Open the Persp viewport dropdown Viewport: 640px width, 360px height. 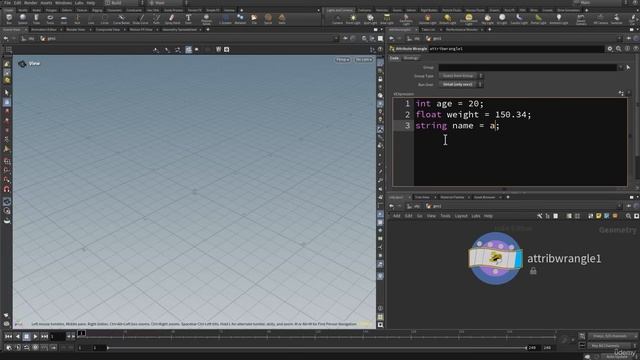pyautogui.click(x=342, y=60)
